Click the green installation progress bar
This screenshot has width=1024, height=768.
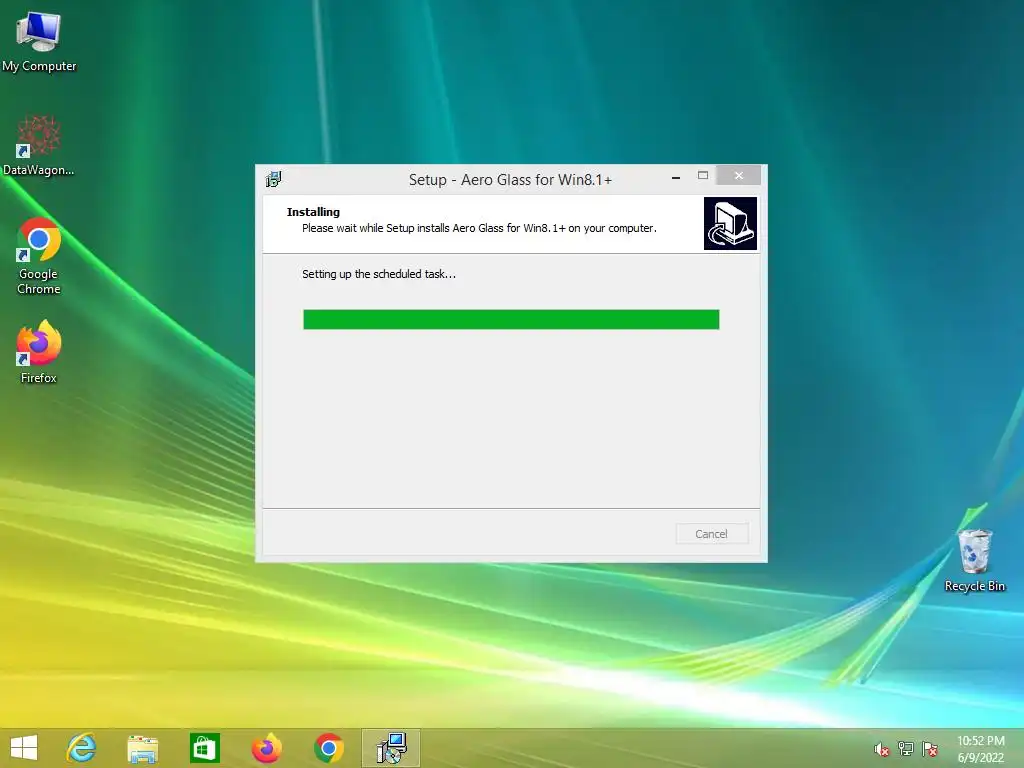coord(511,319)
